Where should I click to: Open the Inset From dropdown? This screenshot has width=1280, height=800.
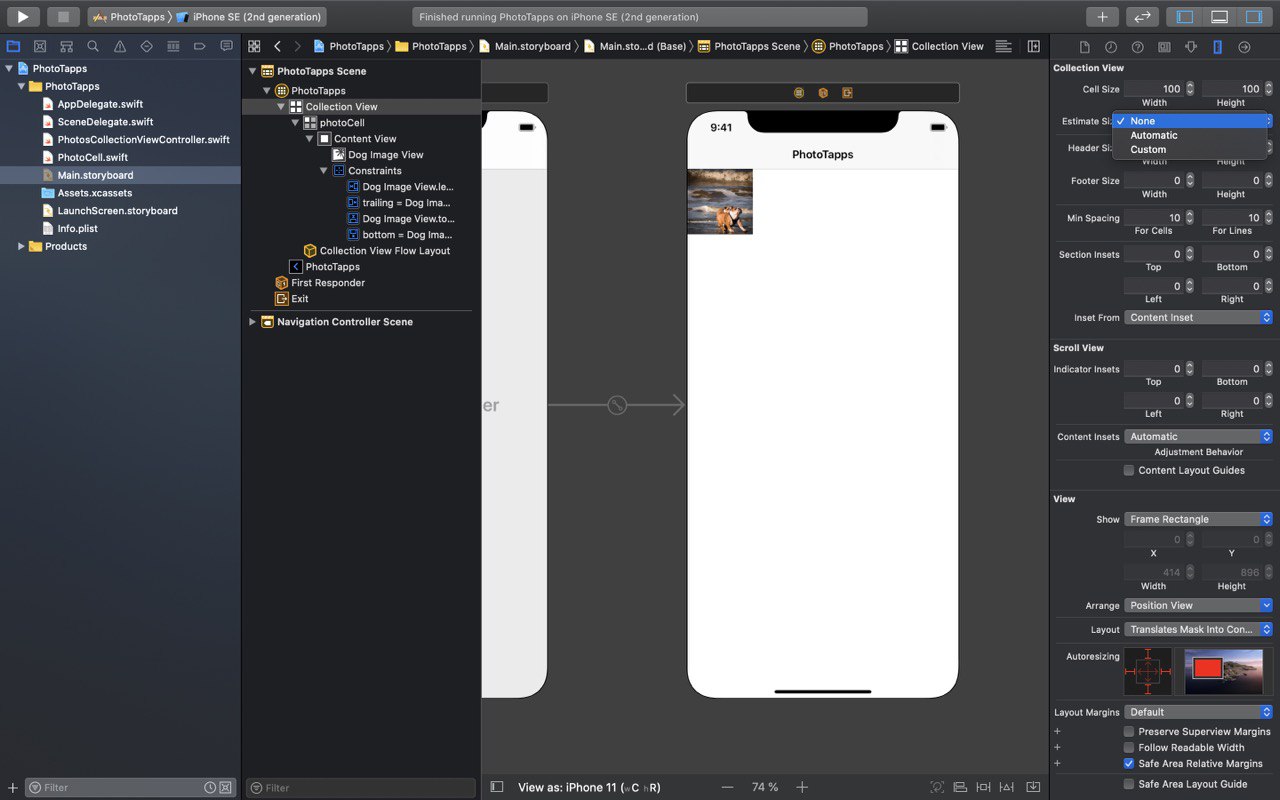click(x=1198, y=318)
